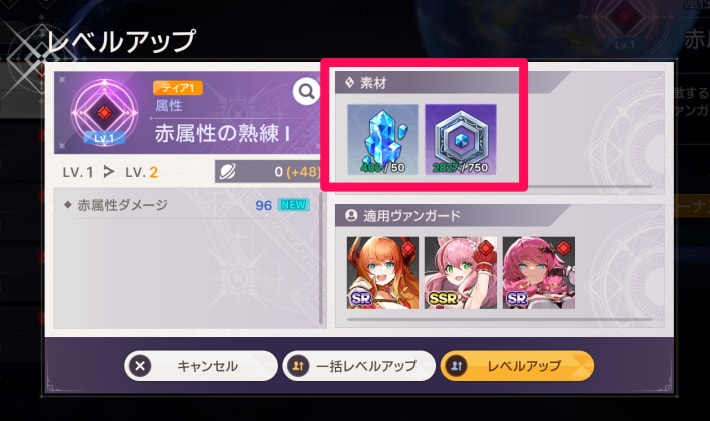Viewport: 710px width, 421px height.
Task: Confirm with the yellow レベルアップ button
Action: 517,366
